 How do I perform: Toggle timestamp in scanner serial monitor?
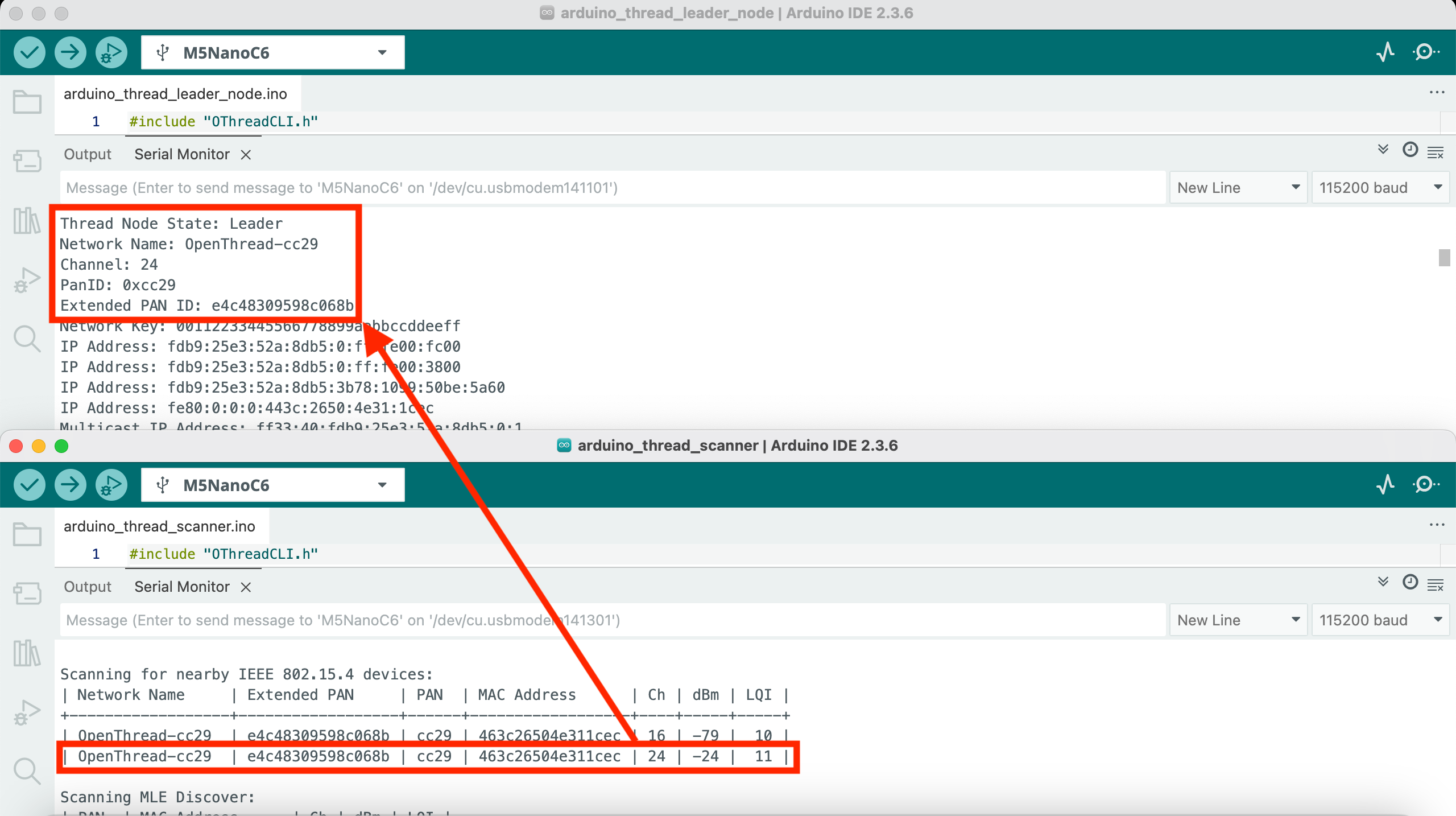[x=1410, y=582]
